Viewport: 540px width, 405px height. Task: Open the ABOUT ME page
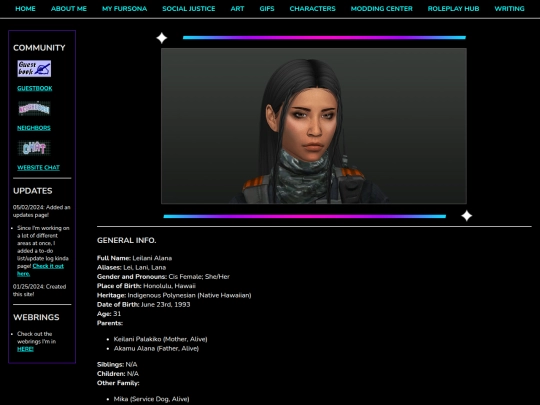[x=69, y=9]
